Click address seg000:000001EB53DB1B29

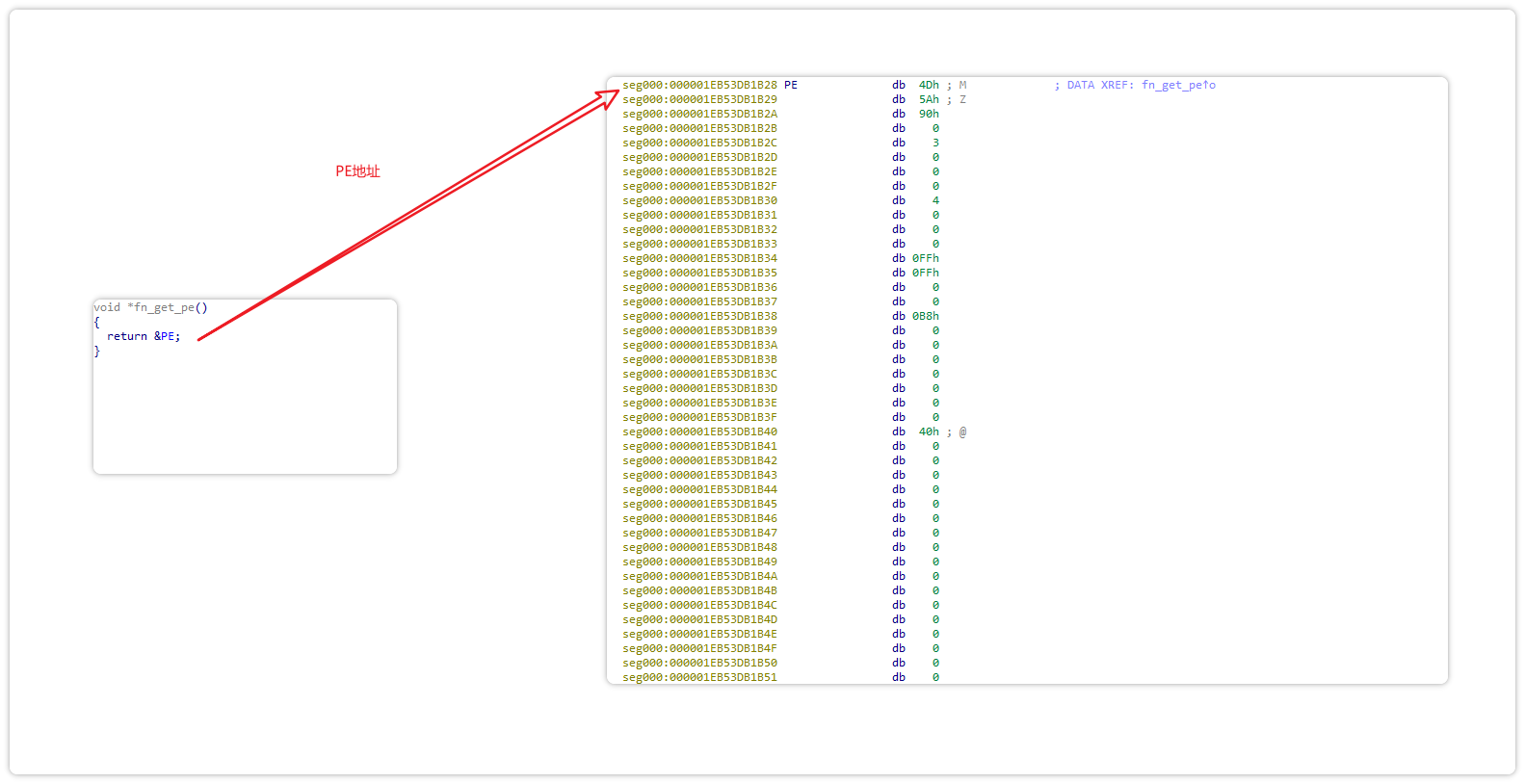[699, 99]
